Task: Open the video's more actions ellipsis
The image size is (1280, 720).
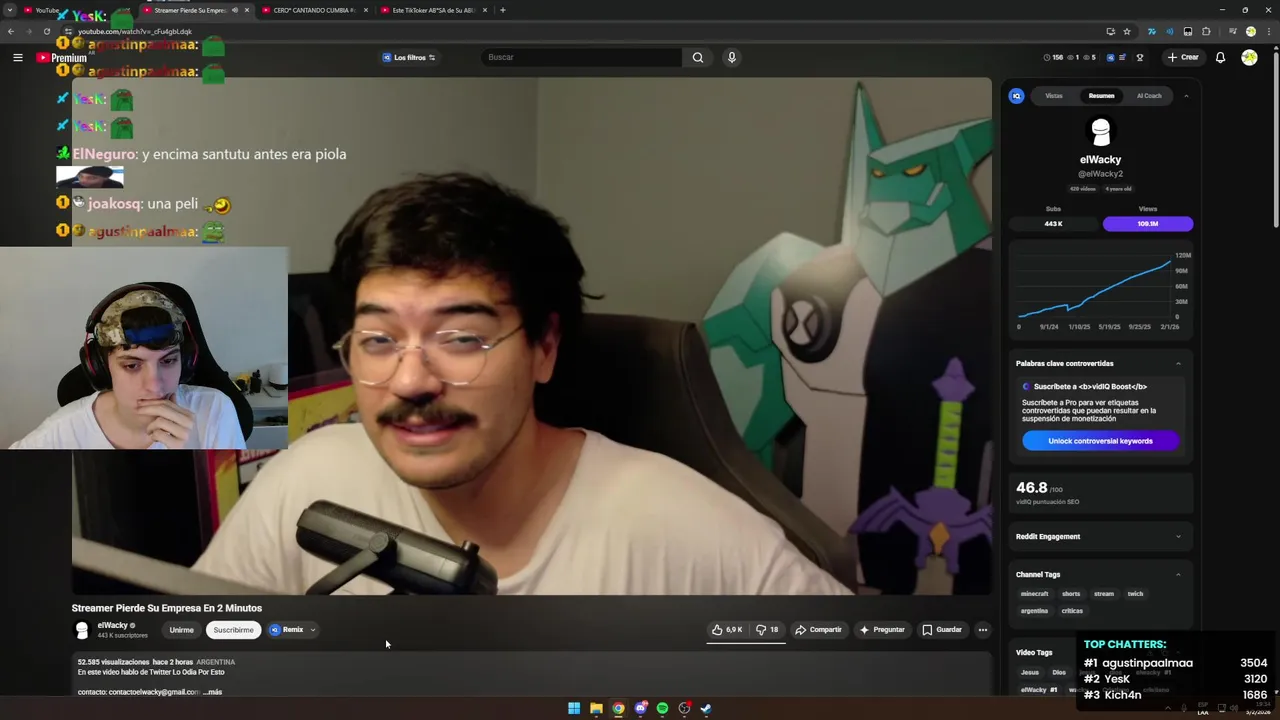Action: [x=983, y=630]
